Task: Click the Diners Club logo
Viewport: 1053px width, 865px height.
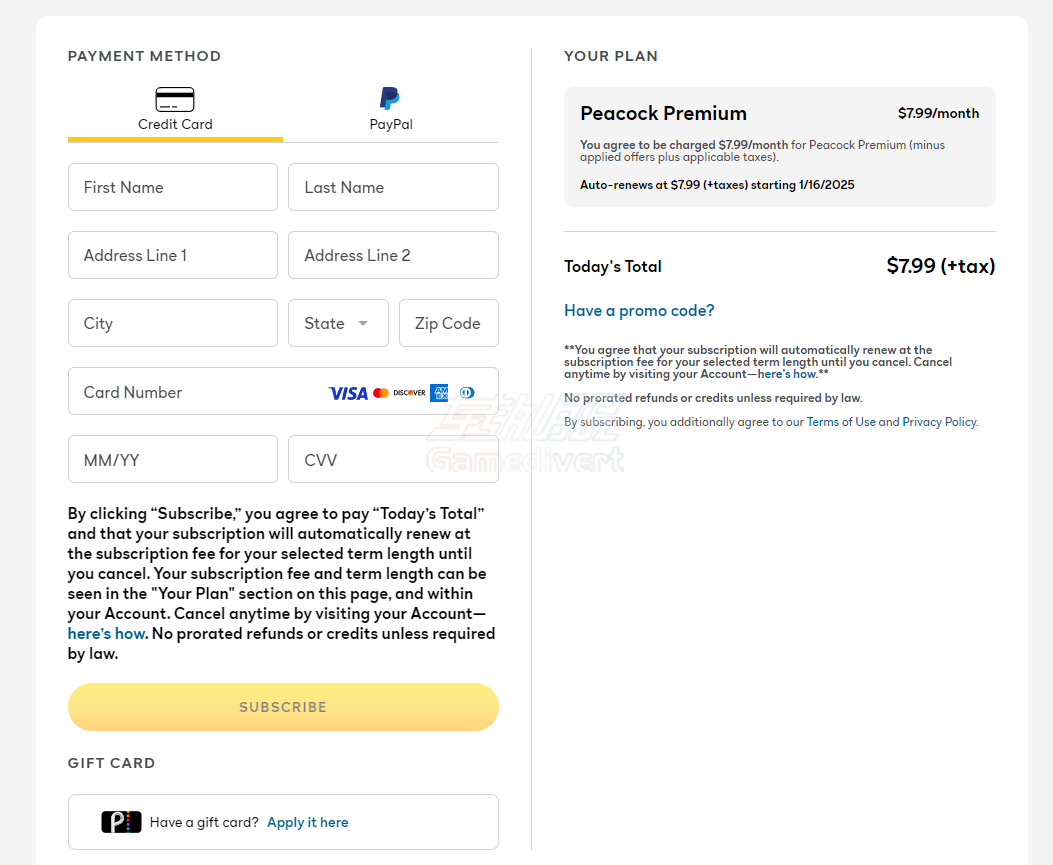Action: pos(467,393)
